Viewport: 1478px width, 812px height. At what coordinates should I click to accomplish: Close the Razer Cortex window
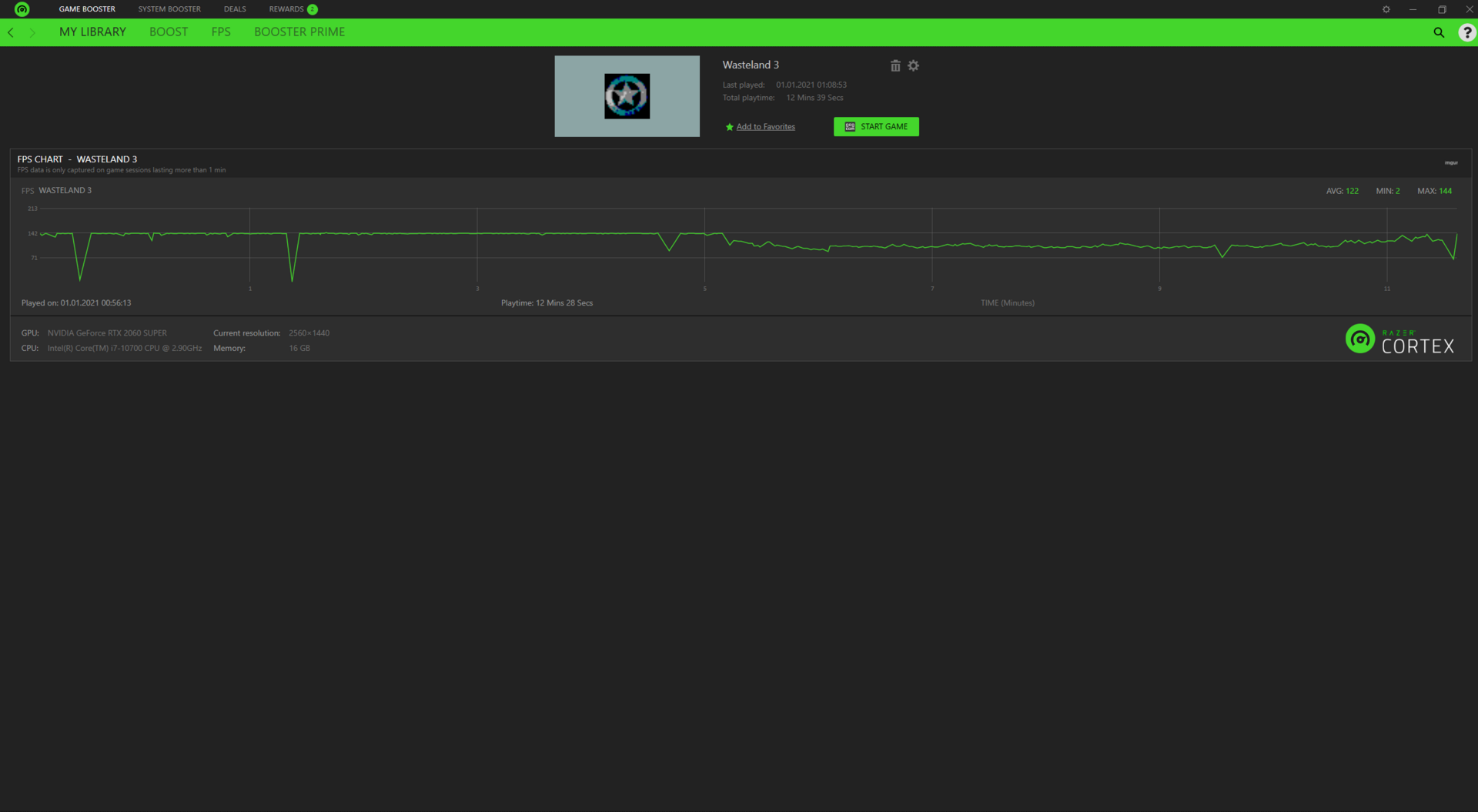[1469, 9]
